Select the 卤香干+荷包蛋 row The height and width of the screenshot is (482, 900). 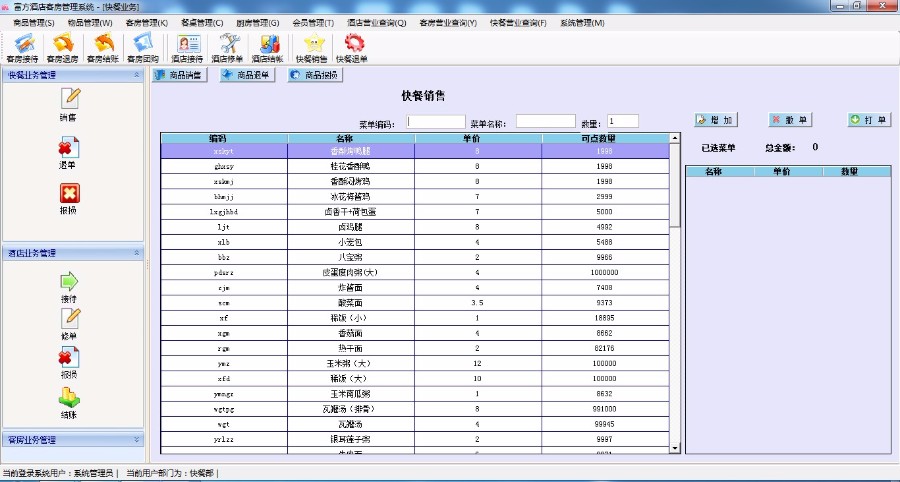coord(415,212)
